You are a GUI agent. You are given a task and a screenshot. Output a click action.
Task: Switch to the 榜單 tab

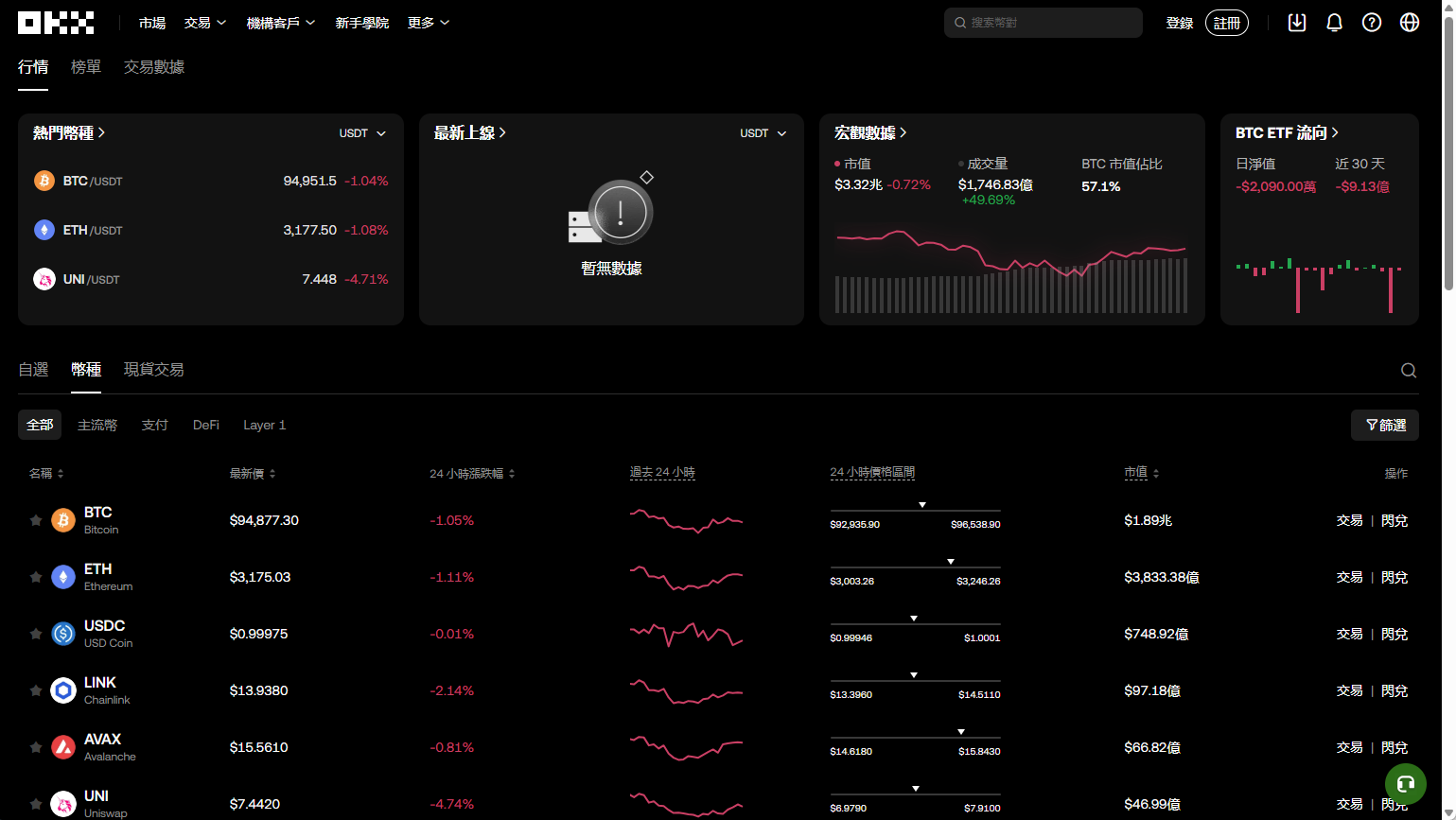click(x=85, y=67)
